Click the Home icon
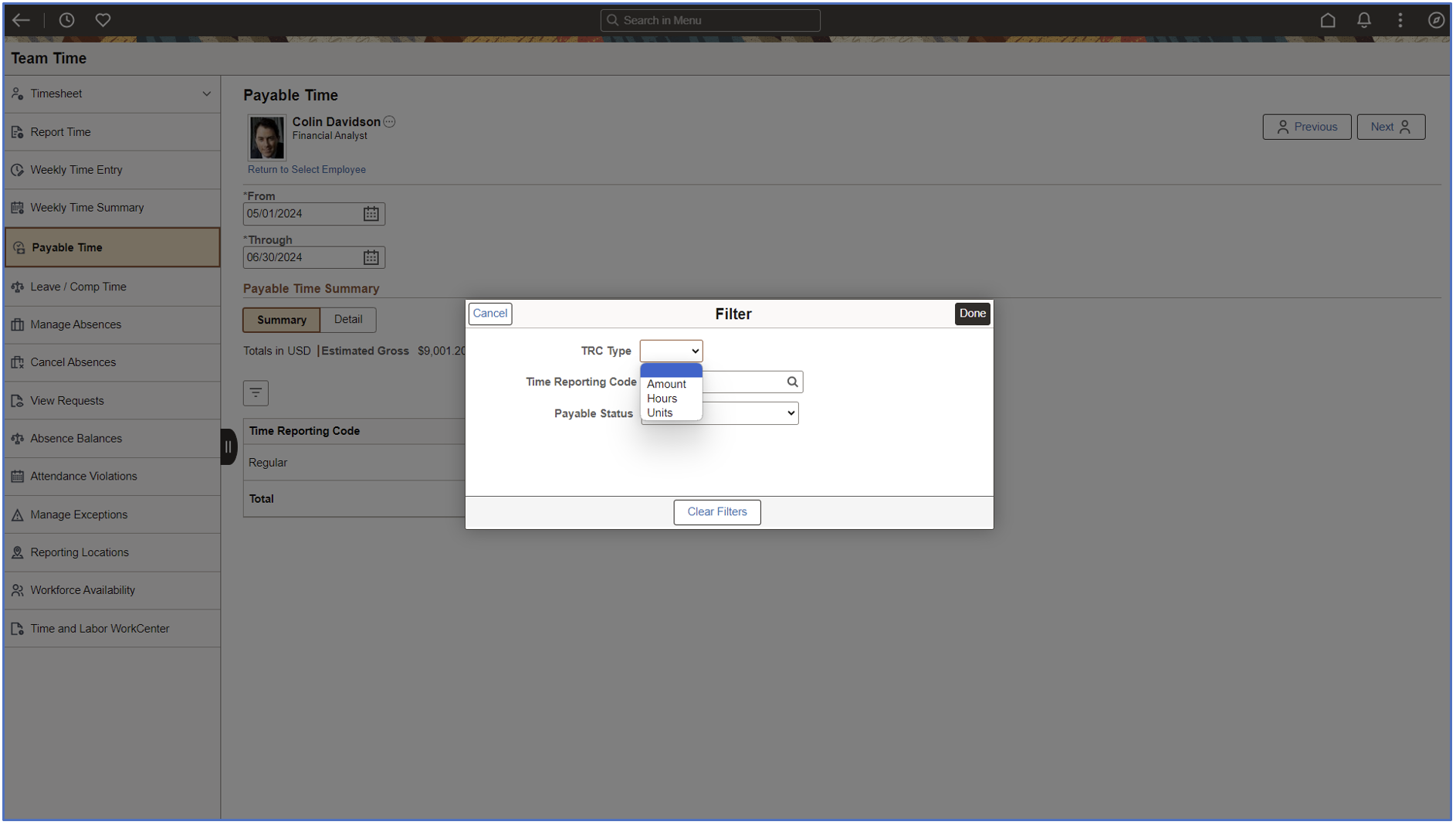 (x=1328, y=20)
